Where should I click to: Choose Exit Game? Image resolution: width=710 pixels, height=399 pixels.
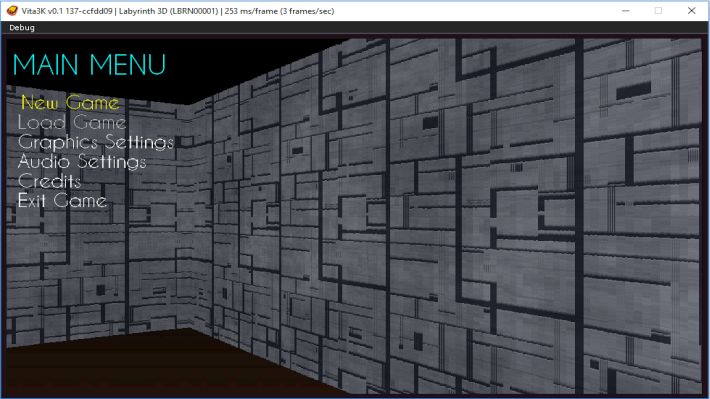(62, 200)
